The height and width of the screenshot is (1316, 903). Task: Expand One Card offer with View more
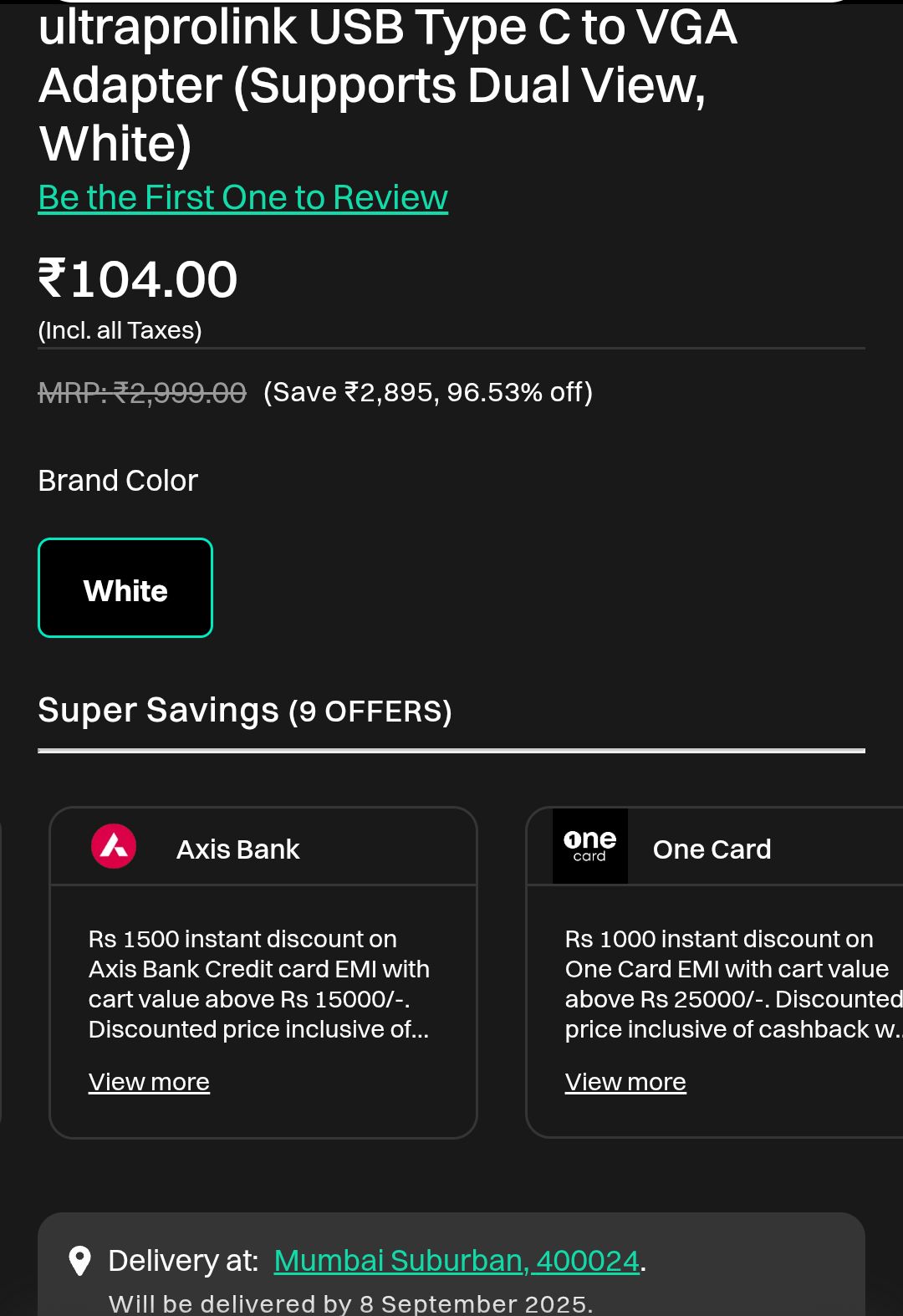tap(625, 1082)
